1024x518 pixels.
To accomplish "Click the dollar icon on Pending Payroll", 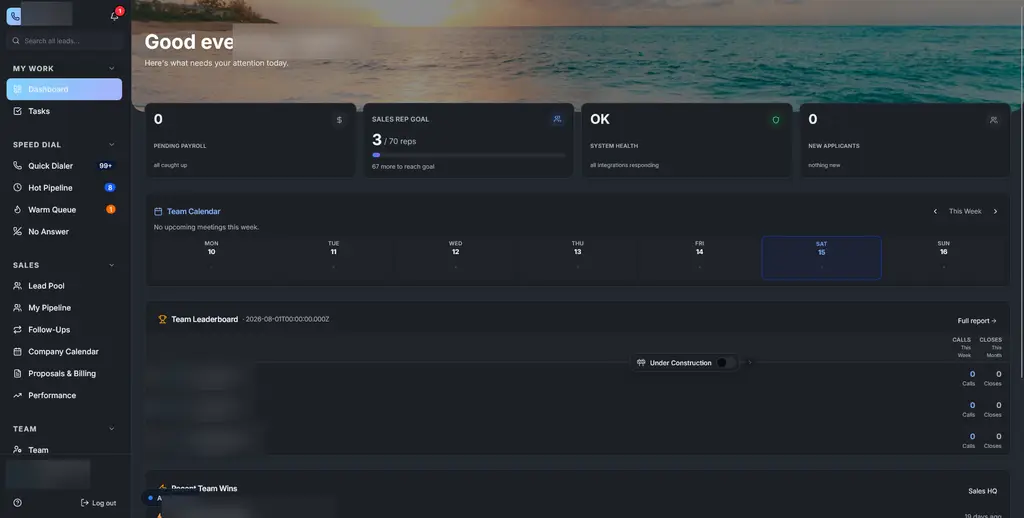I will pos(339,120).
